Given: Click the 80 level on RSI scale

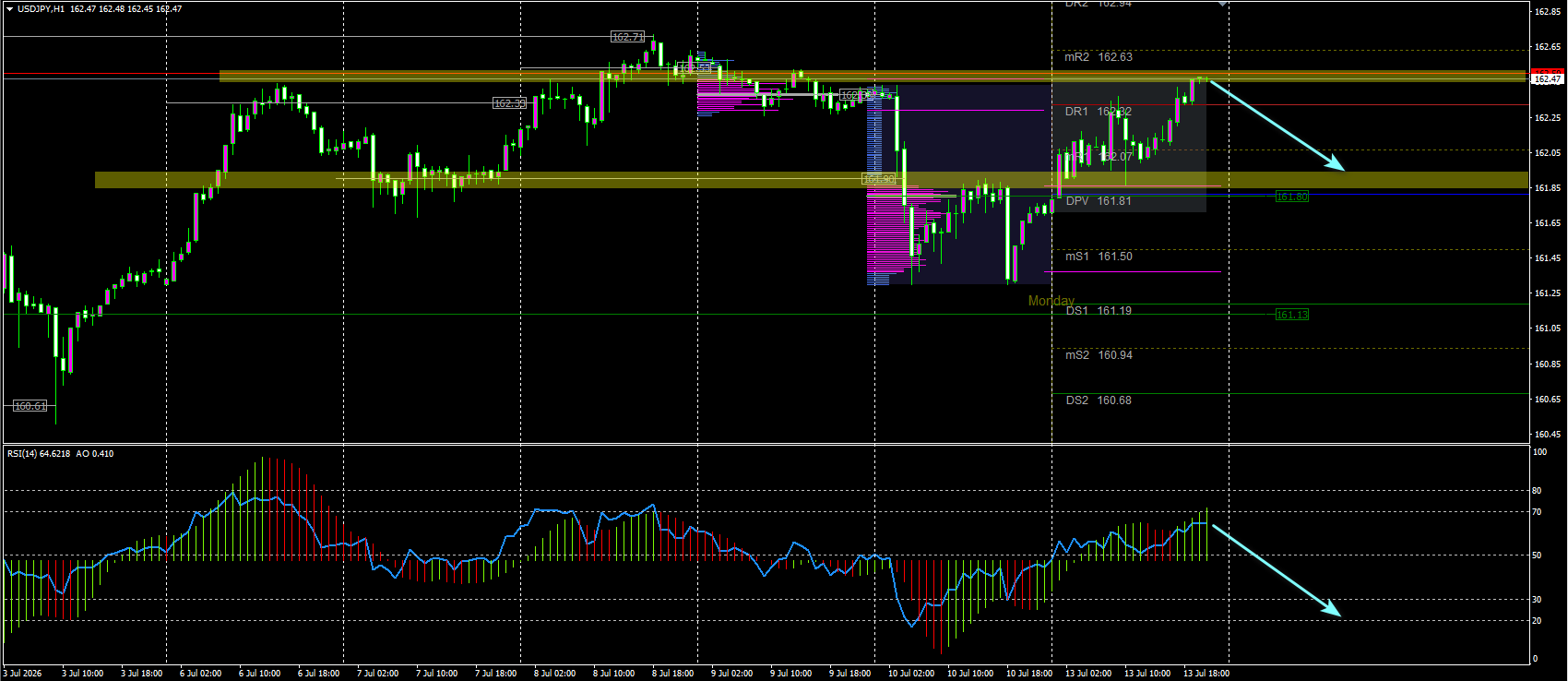Looking at the screenshot, I should [x=1537, y=491].
